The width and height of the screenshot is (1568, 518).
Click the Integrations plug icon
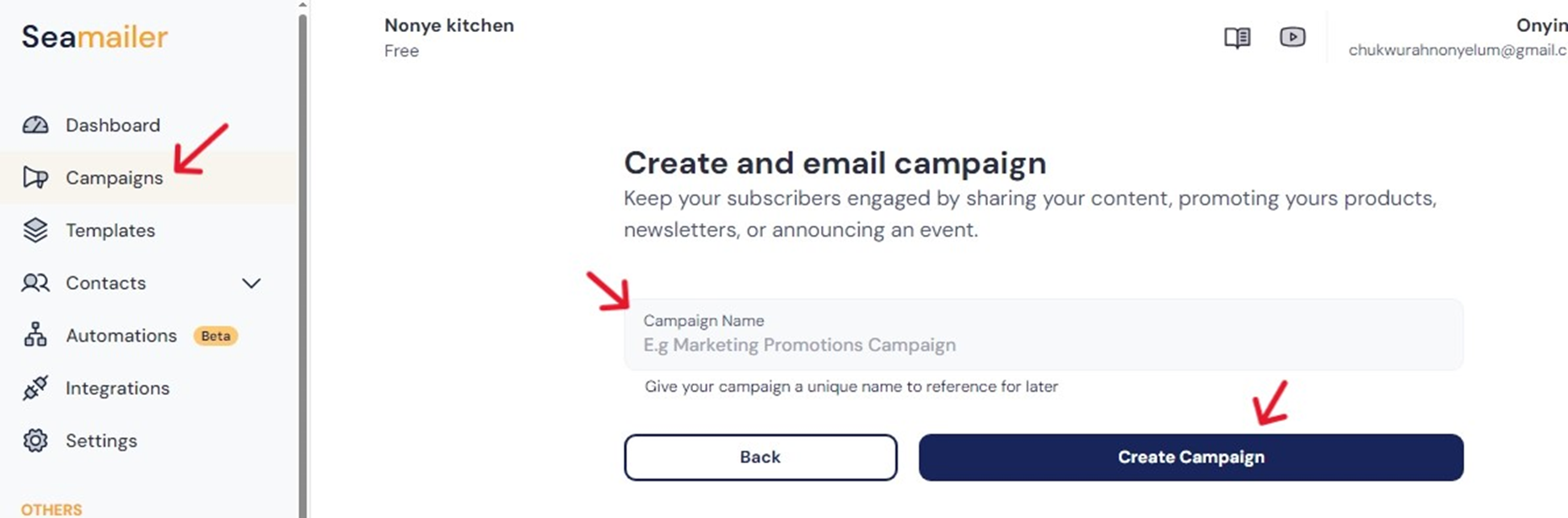[35, 388]
